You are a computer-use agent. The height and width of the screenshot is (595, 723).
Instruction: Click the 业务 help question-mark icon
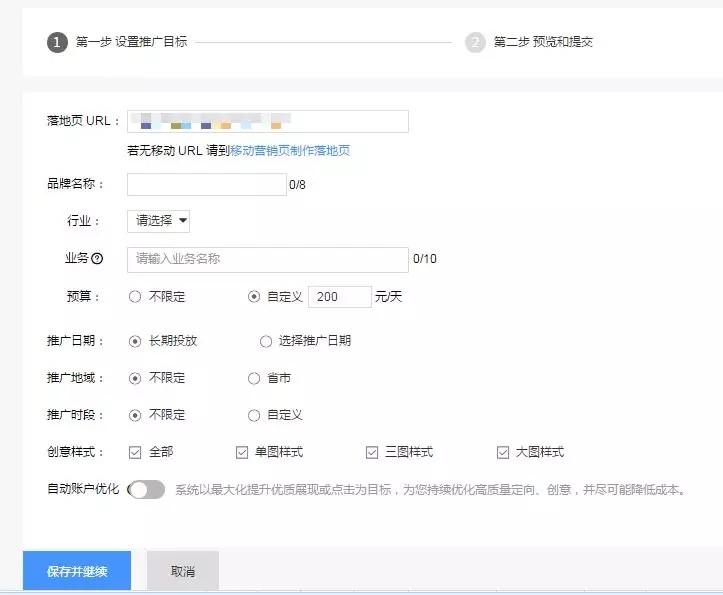(x=97, y=258)
